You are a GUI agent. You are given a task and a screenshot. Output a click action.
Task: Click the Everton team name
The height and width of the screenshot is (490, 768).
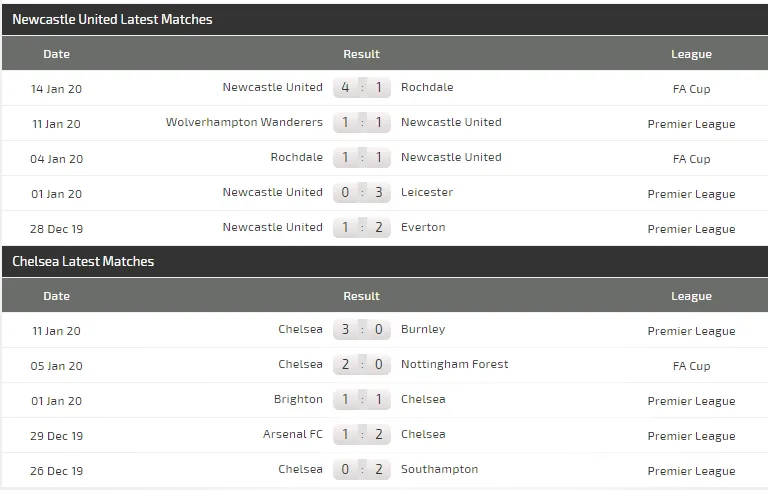tap(423, 227)
